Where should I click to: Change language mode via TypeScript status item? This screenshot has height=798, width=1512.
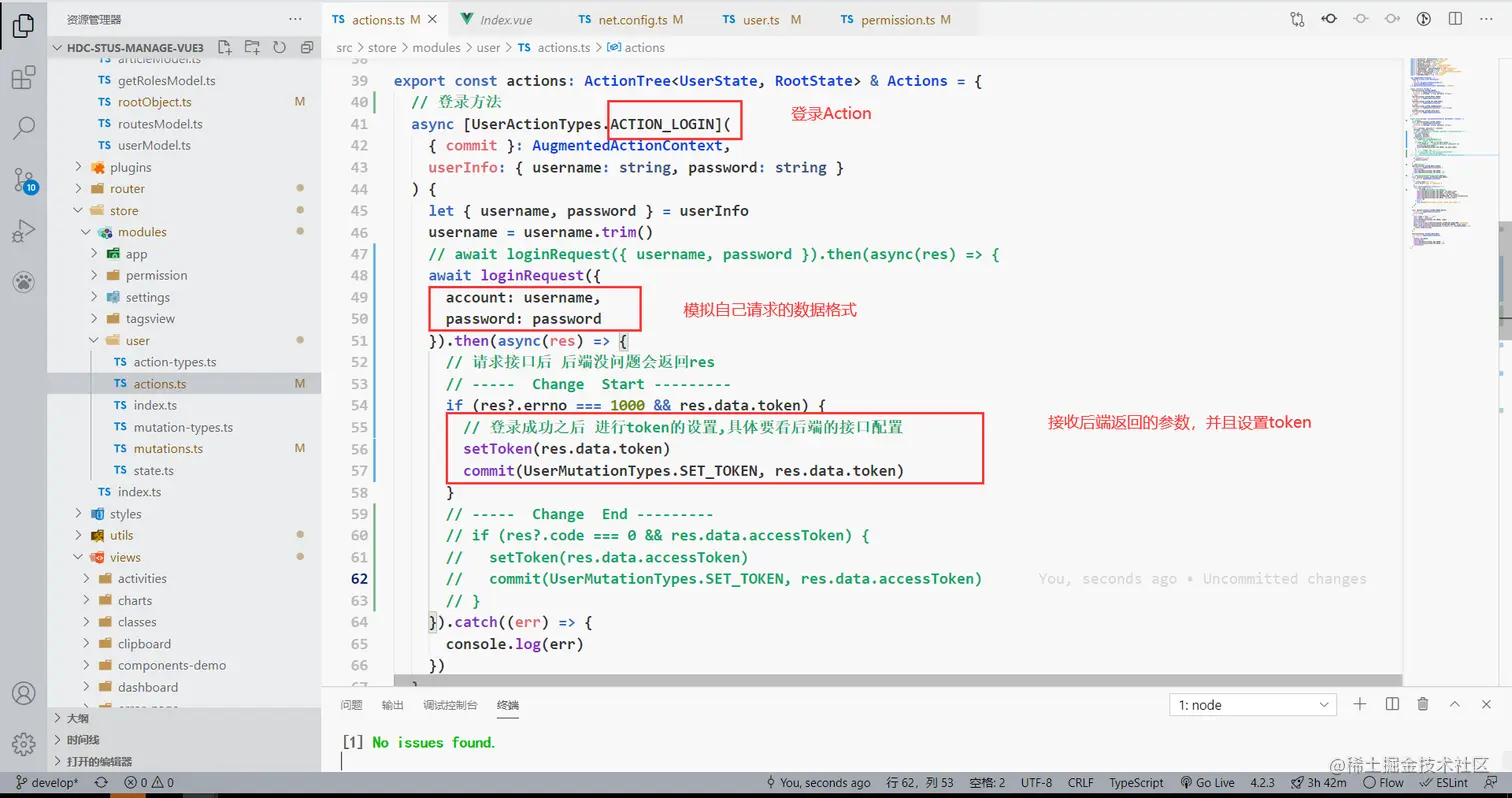click(x=1136, y=783)
